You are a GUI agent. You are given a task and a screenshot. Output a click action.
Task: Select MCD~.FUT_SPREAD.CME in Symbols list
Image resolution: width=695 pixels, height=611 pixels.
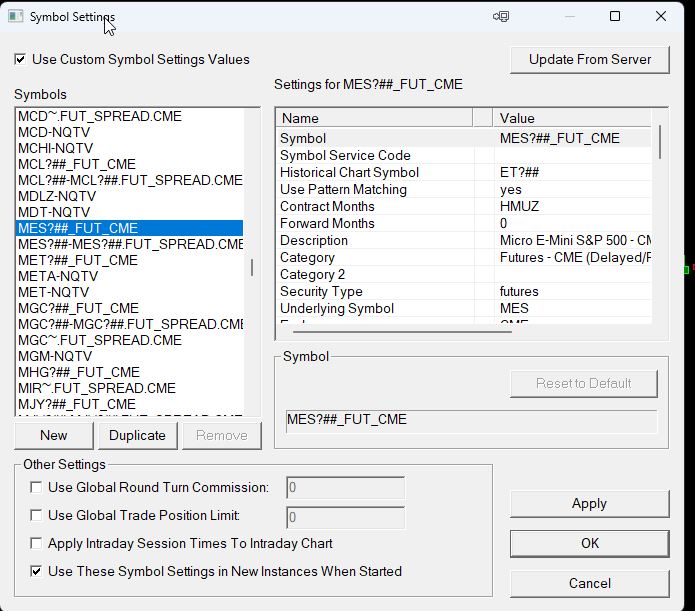[x=129, y=116]
